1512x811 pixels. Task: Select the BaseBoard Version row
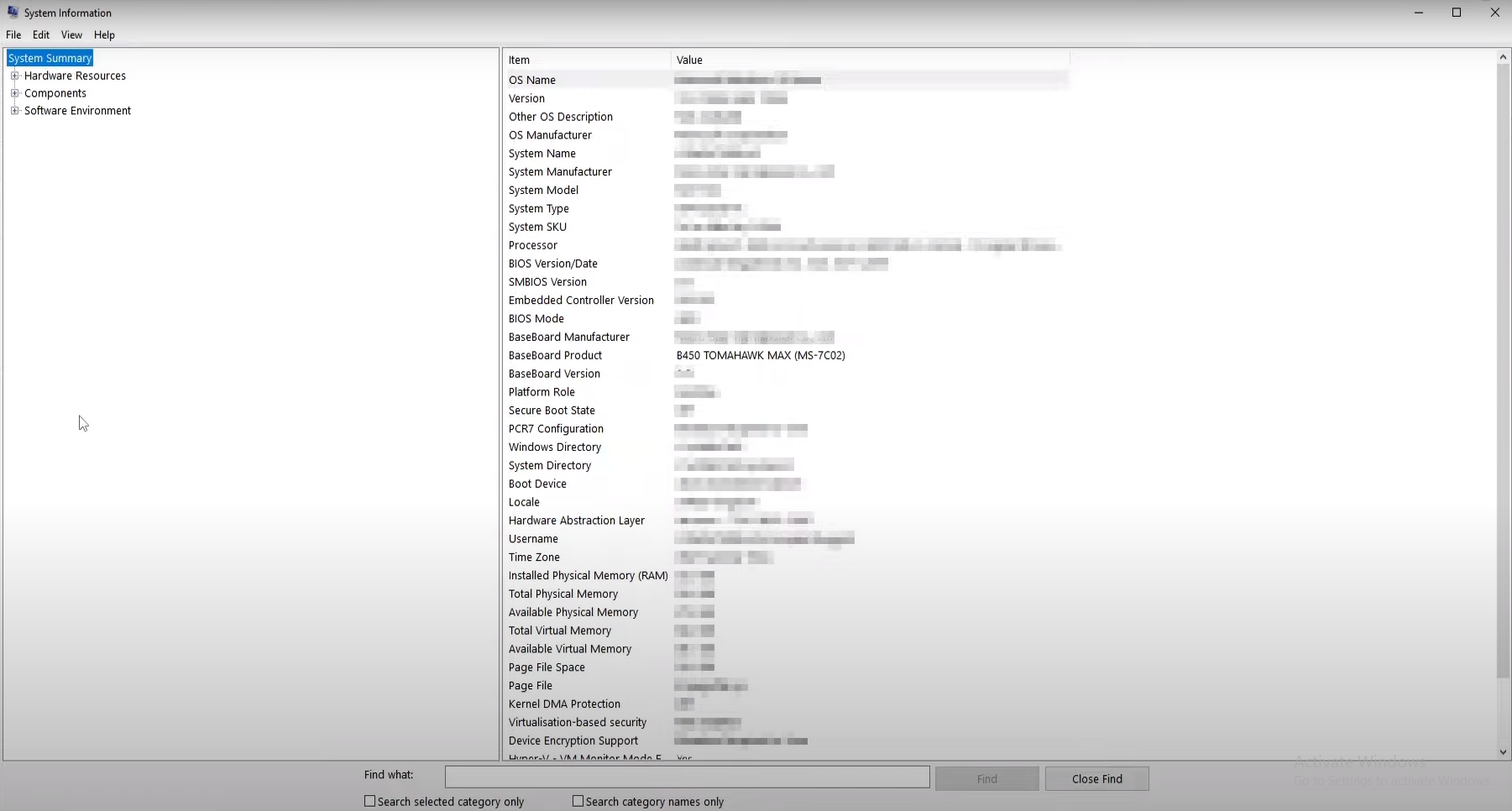[787, 374]
